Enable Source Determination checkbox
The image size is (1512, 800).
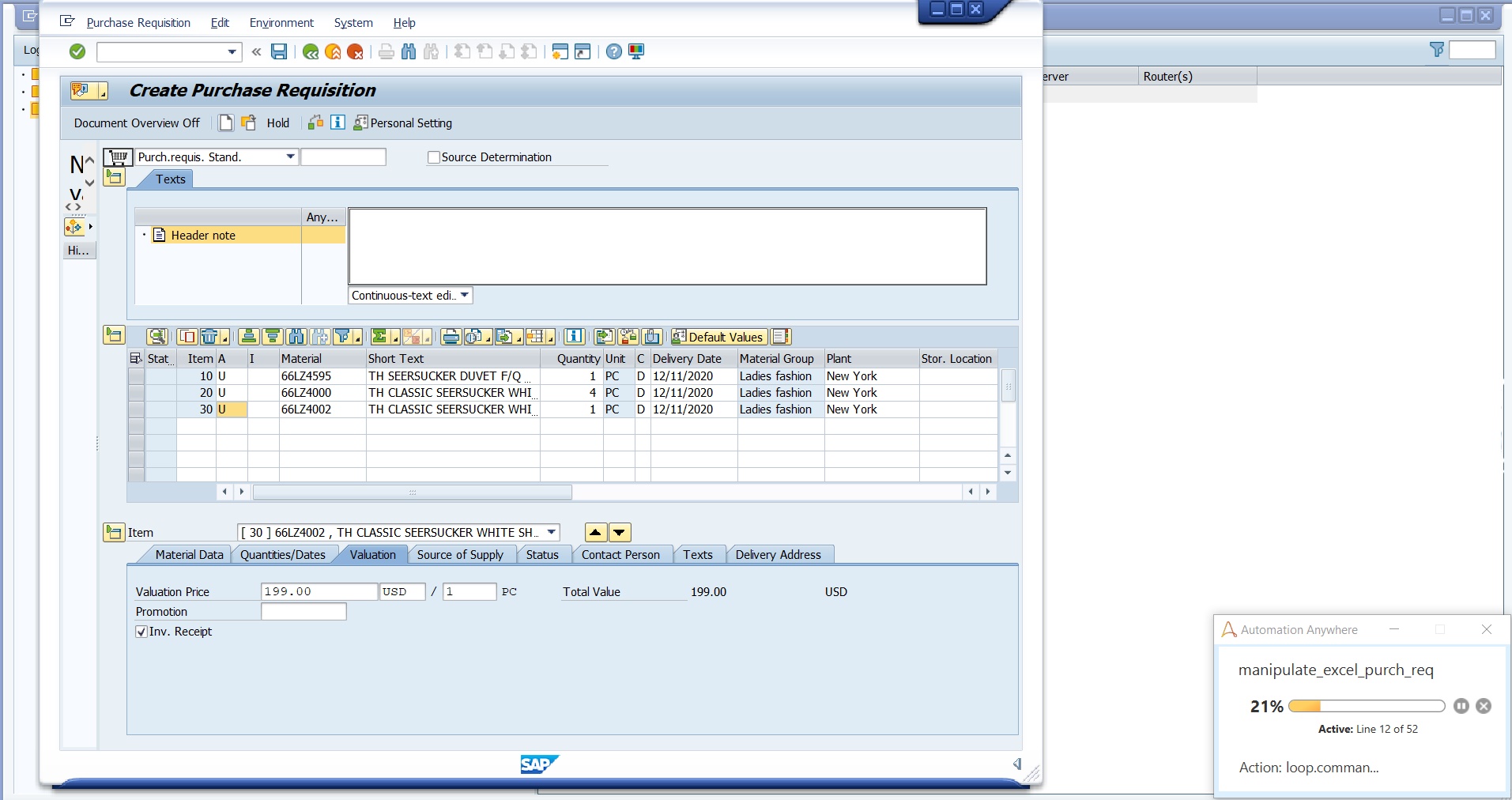click(x=433, y=157)
